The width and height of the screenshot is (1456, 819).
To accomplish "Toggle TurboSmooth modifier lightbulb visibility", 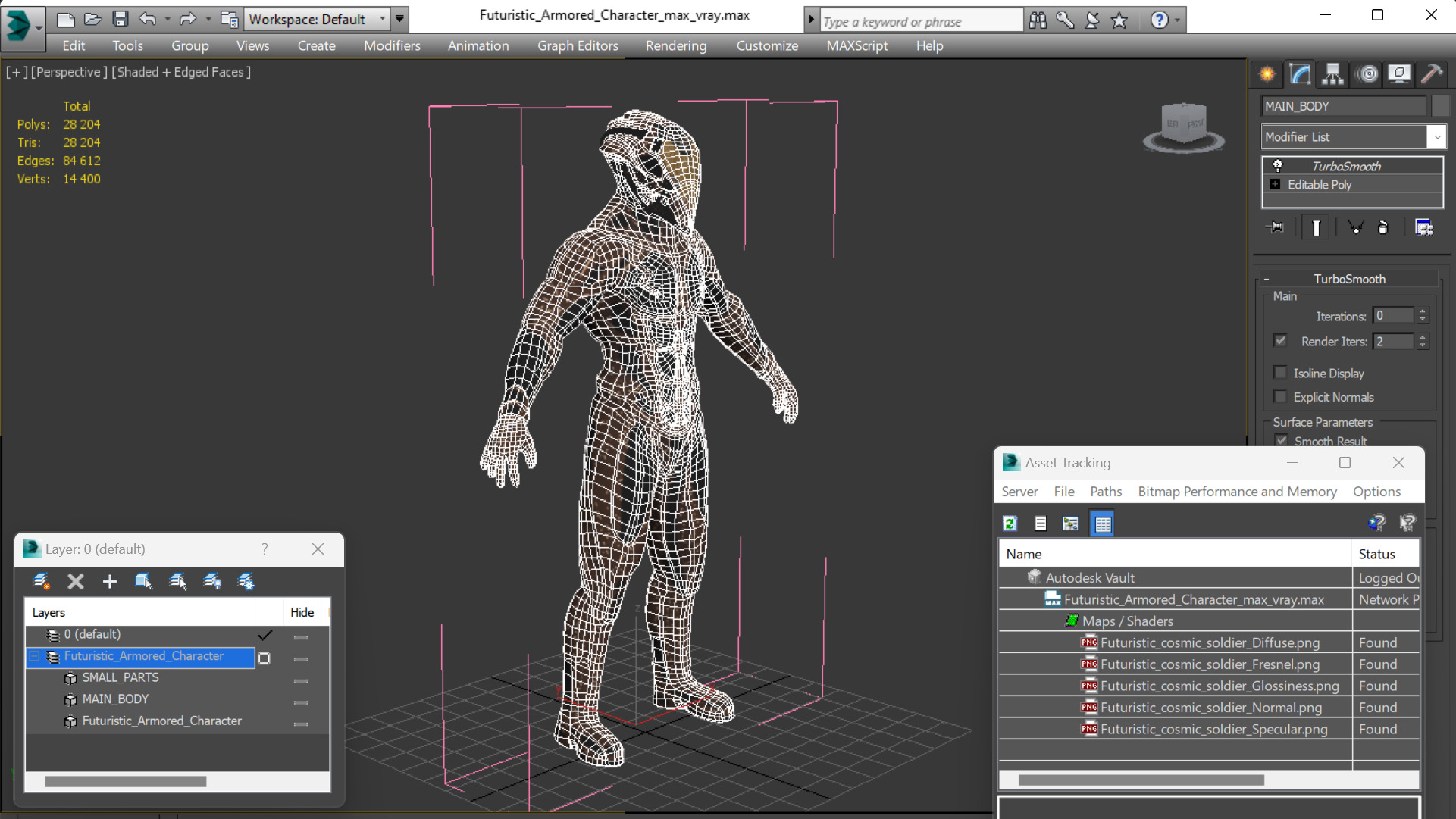I will pyautogui.click(x=1278, y=166).
